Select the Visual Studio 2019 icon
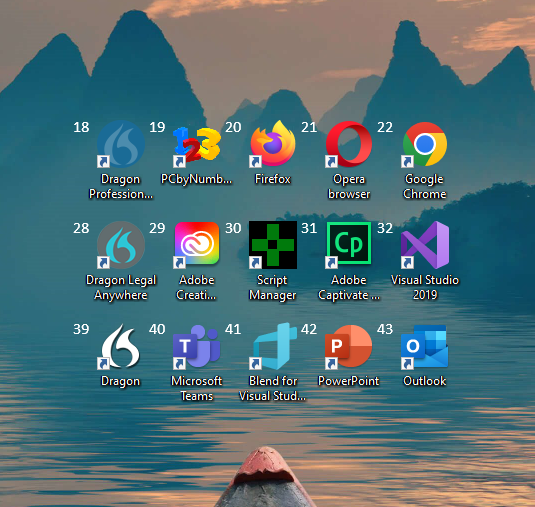The height and width of the screenshot is (507, 535). point(425,245)
